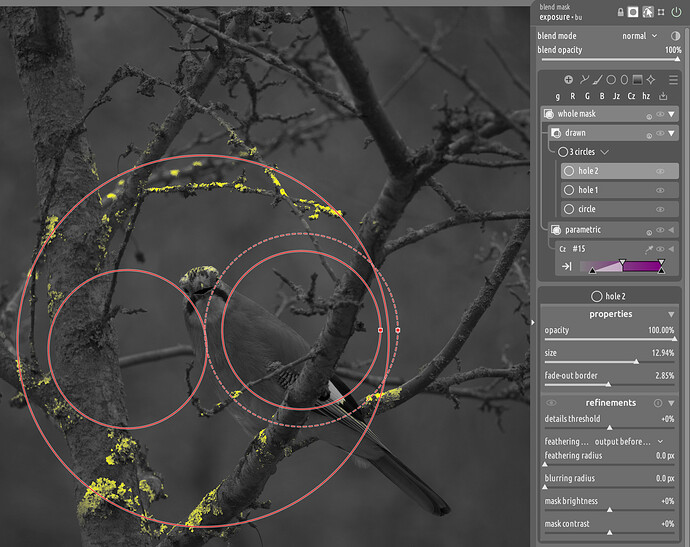Screen dimensions: 690x547
Task: Click the lock icon in exposure header
Action: (620, 13)
